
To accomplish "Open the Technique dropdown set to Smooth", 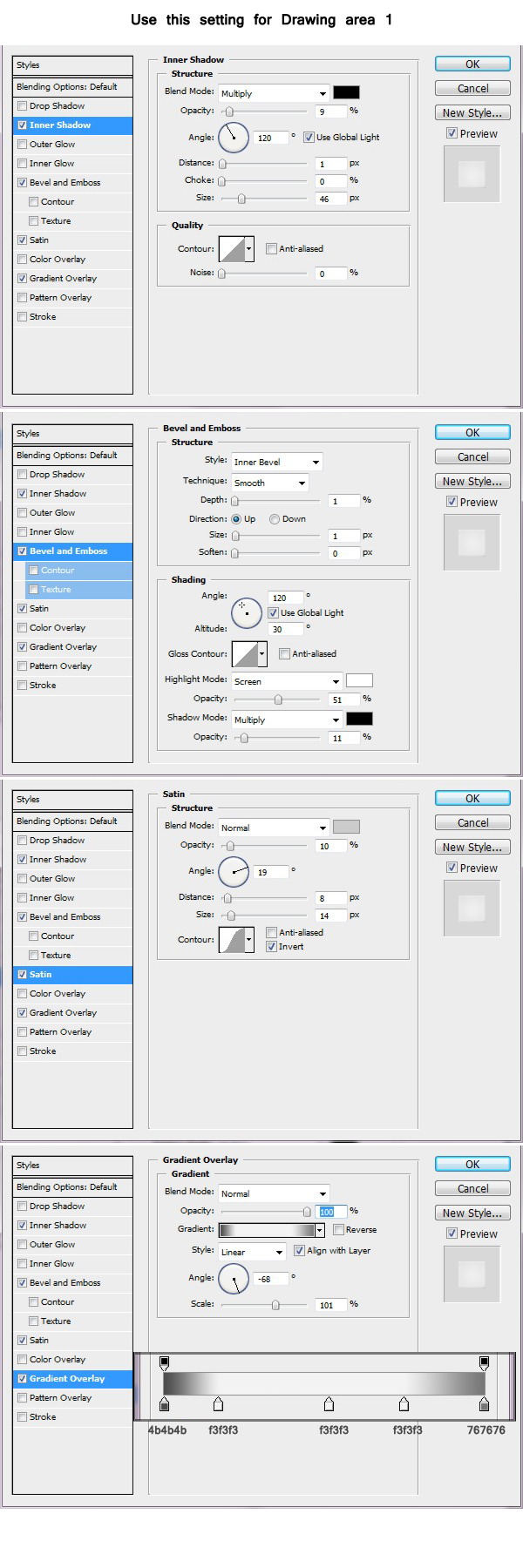I will (270, 483).
